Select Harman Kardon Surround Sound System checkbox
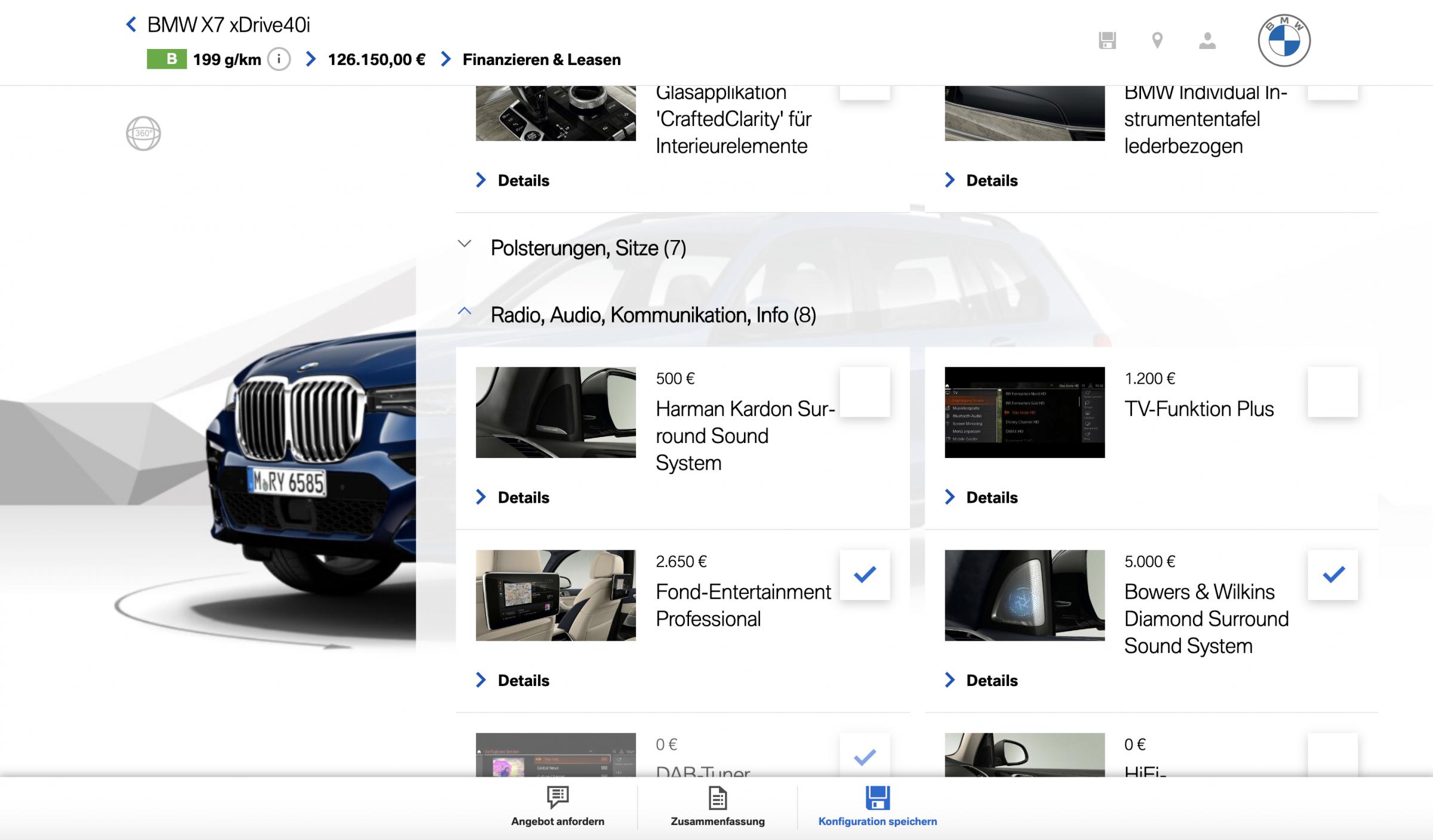The width and height of the screenshot is (1433, 840). 865,392
